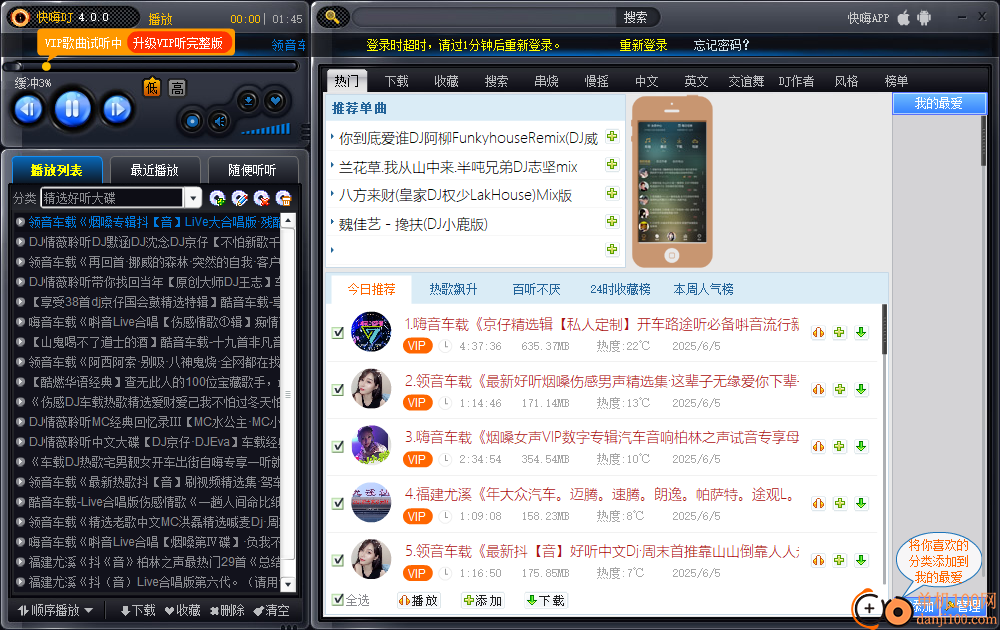The width and height of the screenshot is (1000, 630).
Task: Click 下载 at the playlist bottom bar
Action: click(138, 610)
